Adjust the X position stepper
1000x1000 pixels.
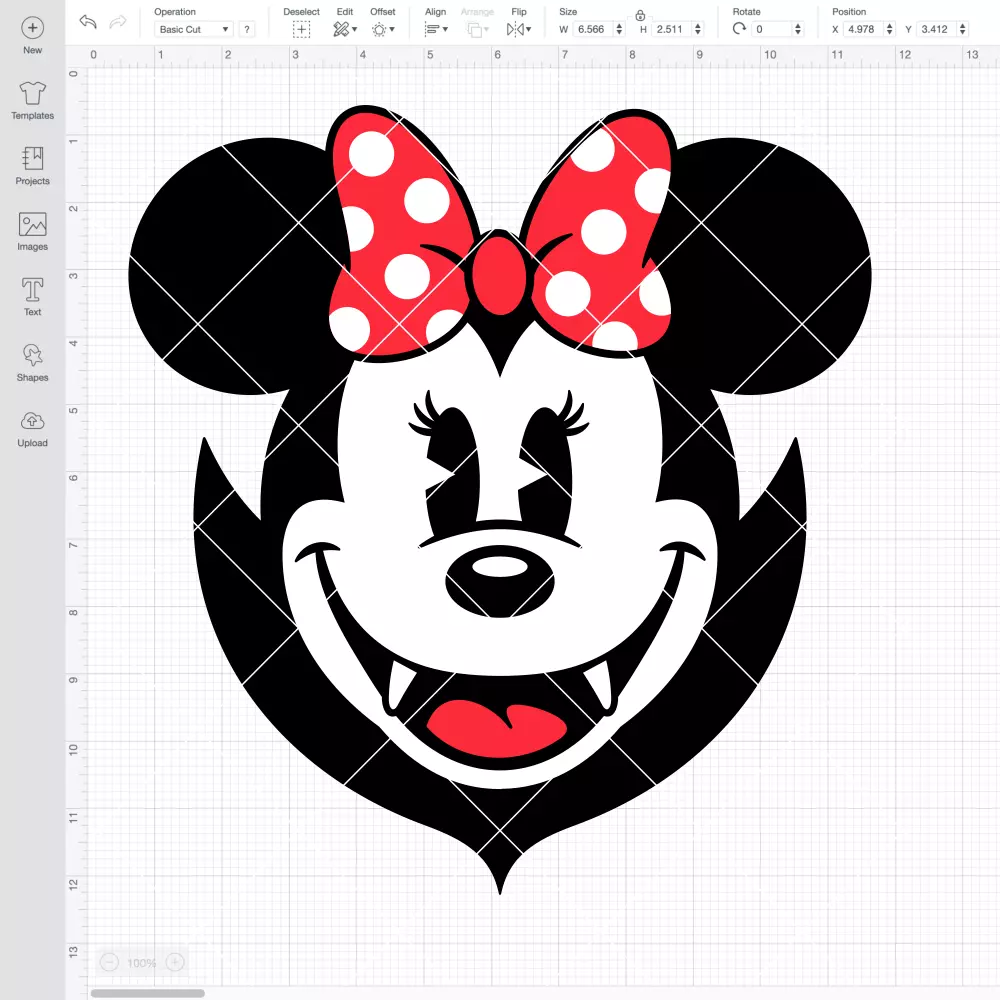[x=889, y=29]
